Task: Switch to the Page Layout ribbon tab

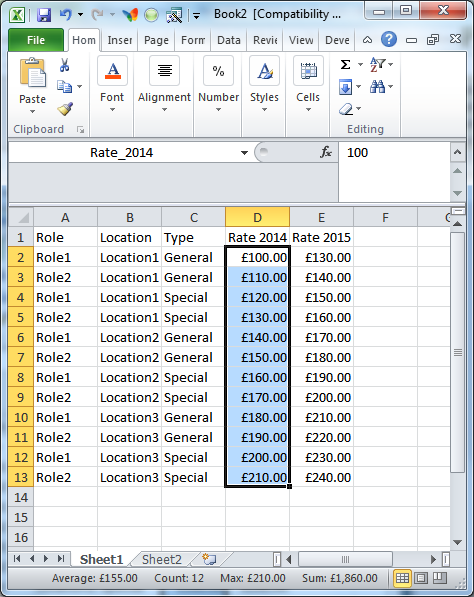Action: [x=156, y=40]
